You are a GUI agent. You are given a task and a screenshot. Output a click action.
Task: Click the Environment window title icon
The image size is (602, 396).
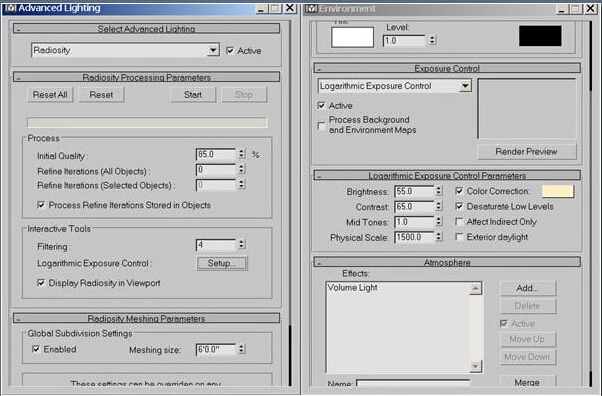(312, 8)
